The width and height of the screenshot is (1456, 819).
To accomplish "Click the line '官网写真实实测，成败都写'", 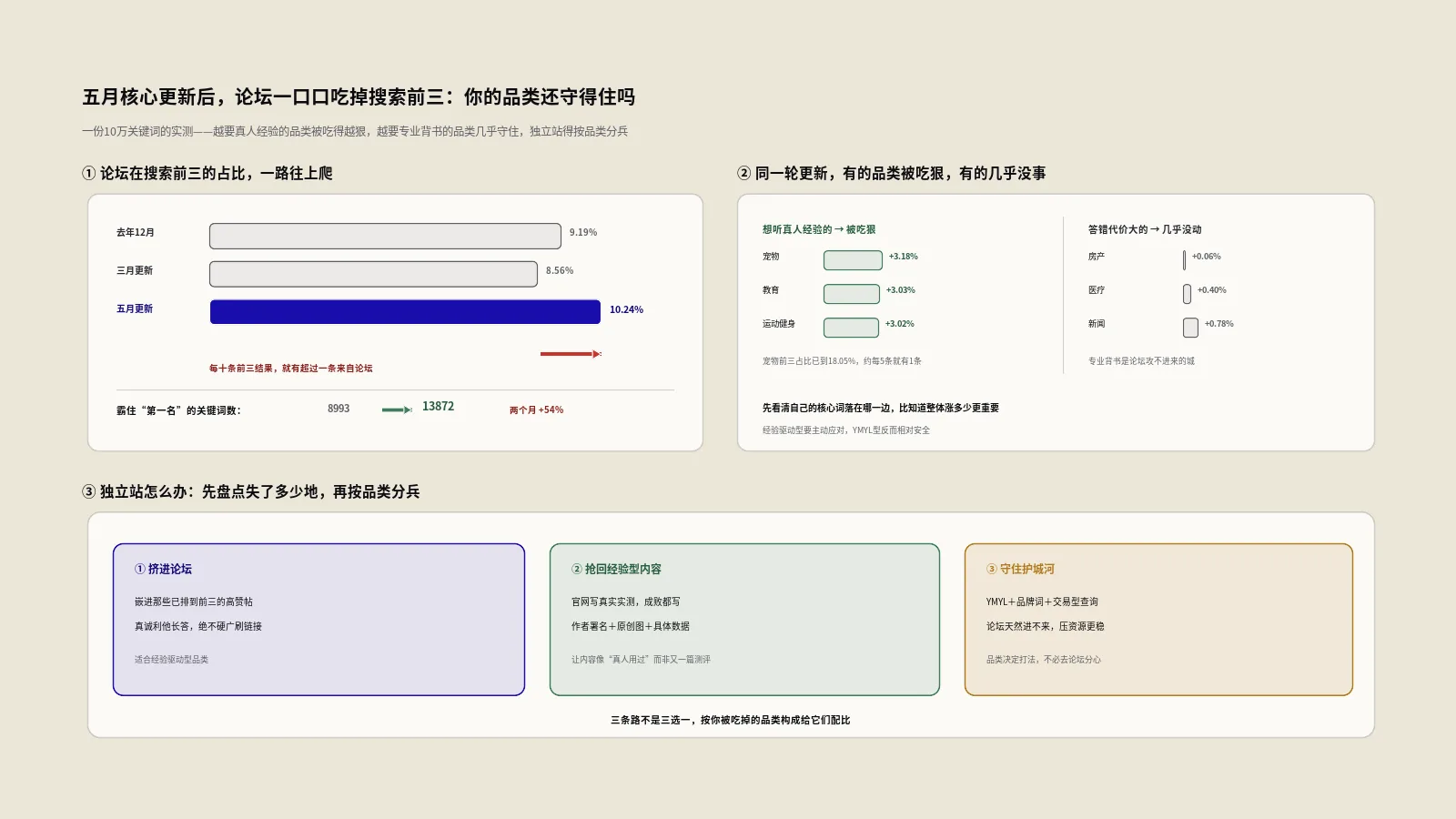I will (x=626, y=602).
